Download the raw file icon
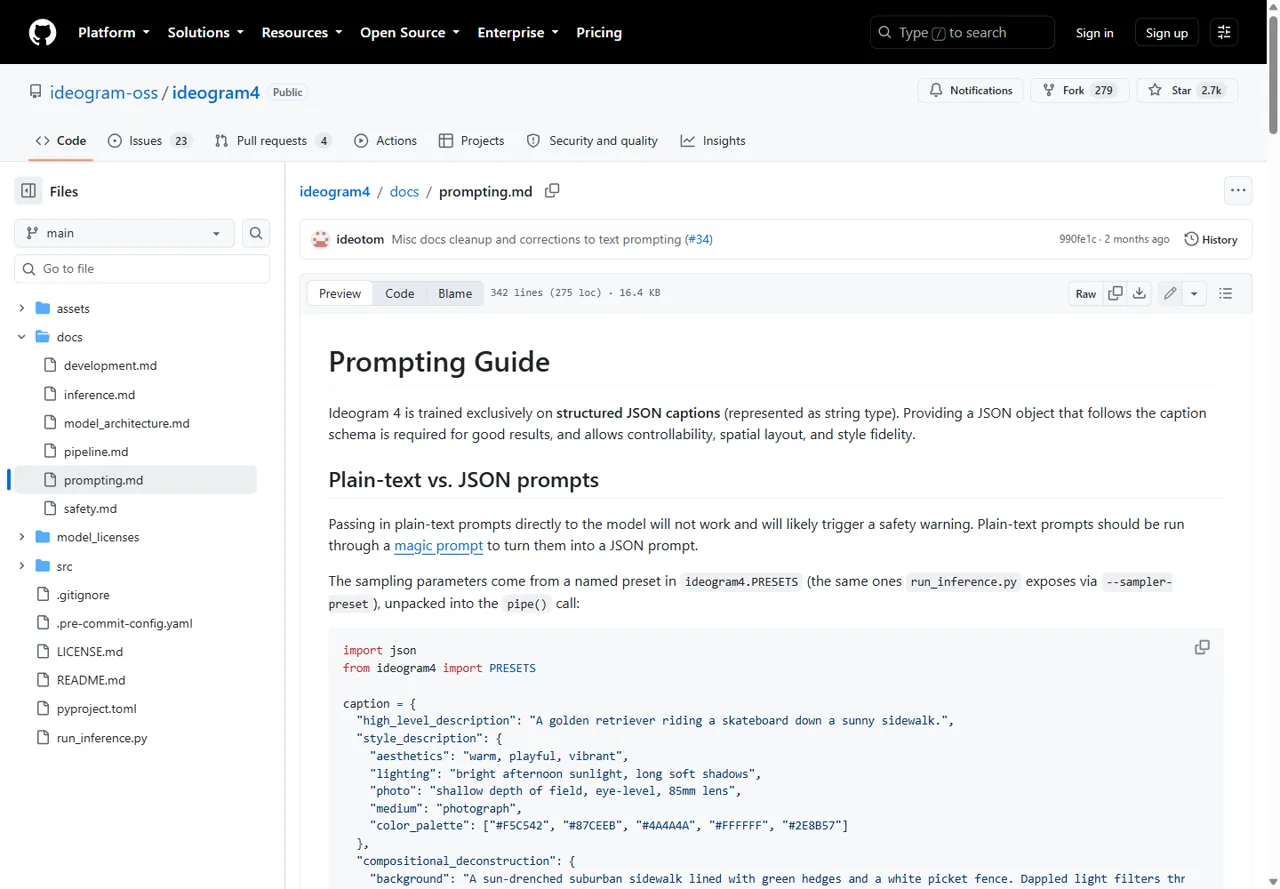Screen dimensions: 1280x889 pyautogui.click(x=1139, y=294)
